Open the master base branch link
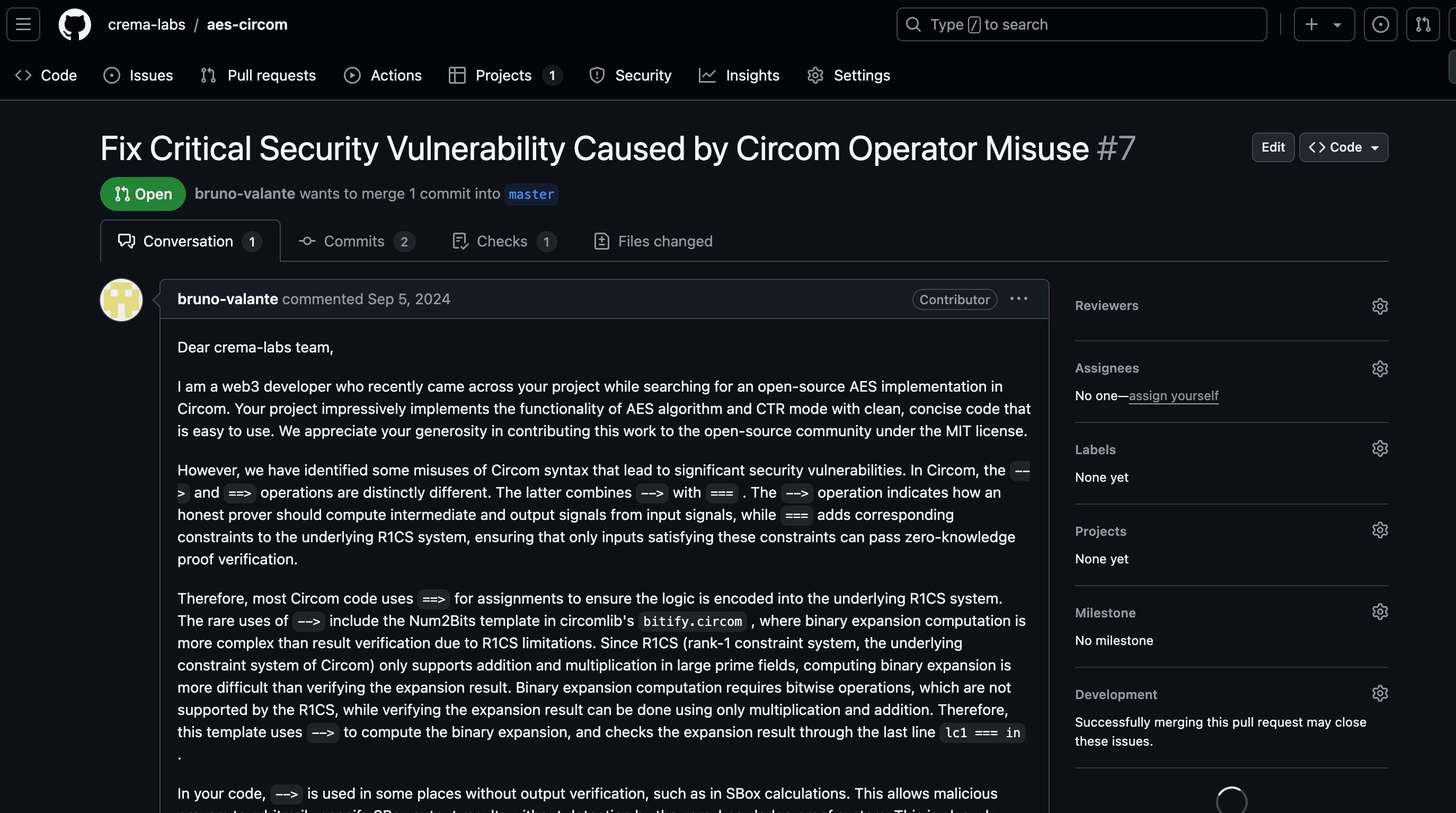This screenshot has height=813, width=1456. point(531,194)
